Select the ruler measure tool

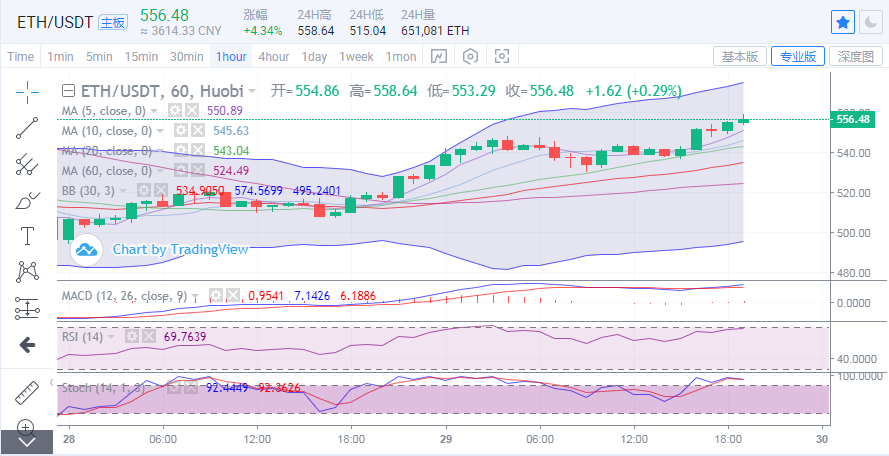click(x=27, y=392)
